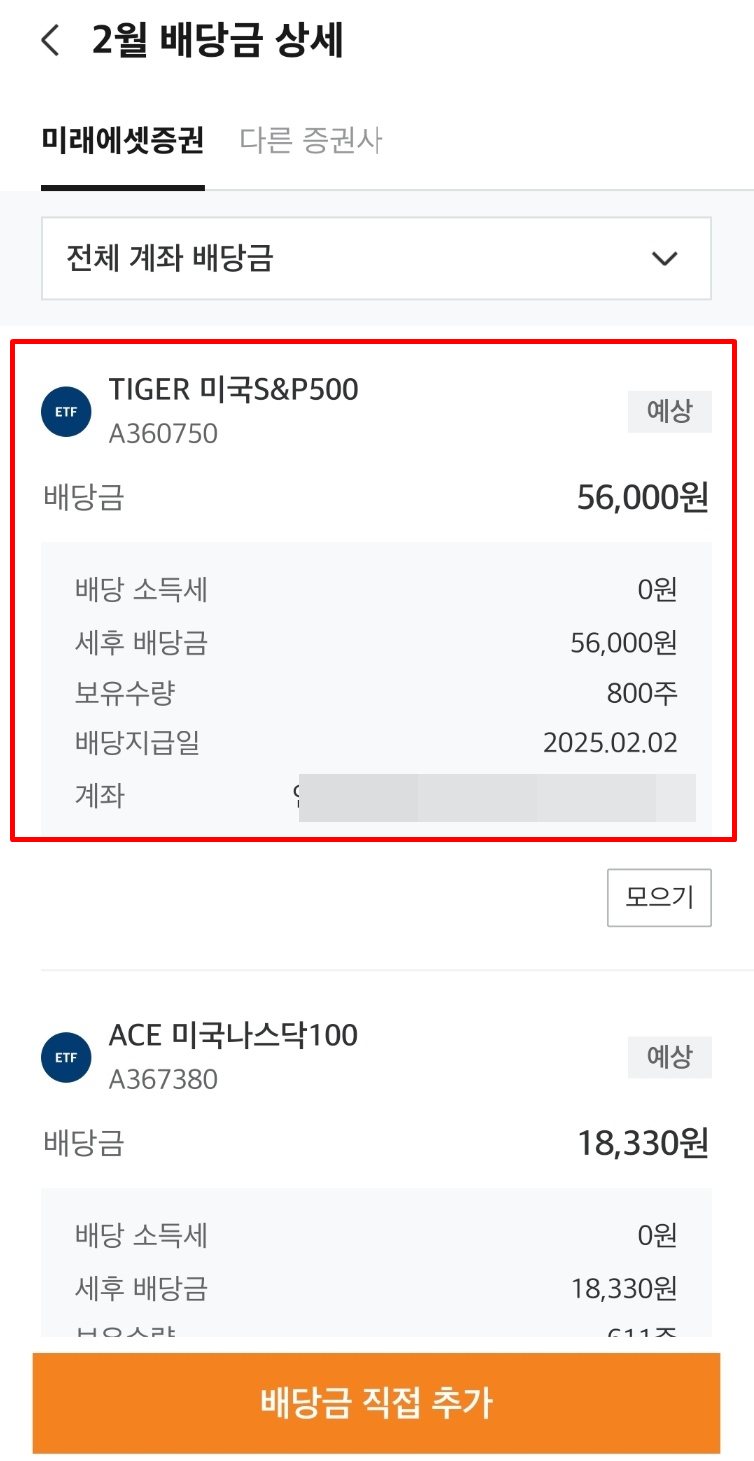Tap the 보유수량 800주 row
Screen dimensions: 754x1461
pyautogui.click(x=377, y=692)
